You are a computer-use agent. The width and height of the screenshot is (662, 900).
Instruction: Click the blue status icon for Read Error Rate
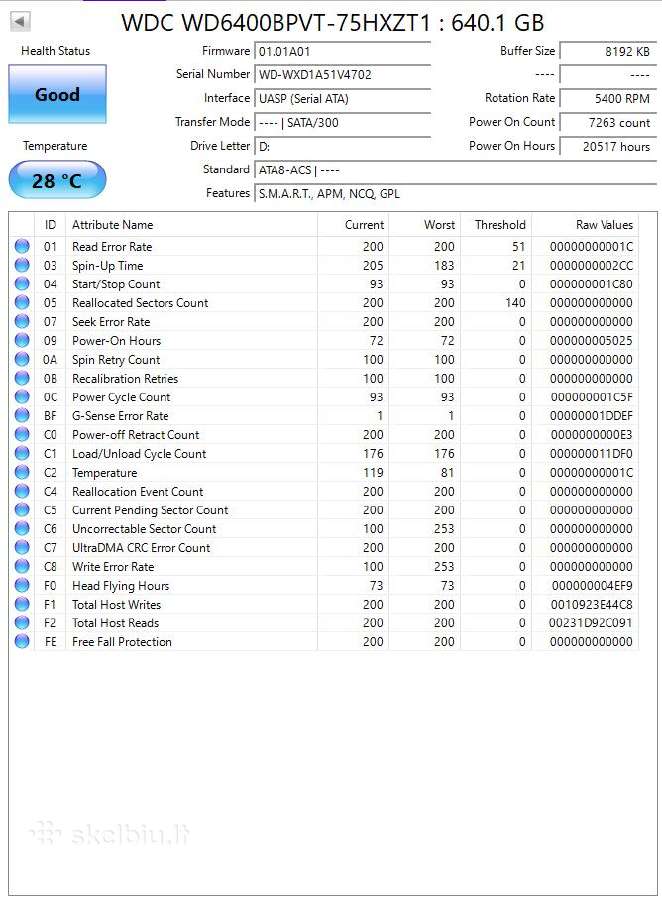pyautogui.click(x=22, y=246)
